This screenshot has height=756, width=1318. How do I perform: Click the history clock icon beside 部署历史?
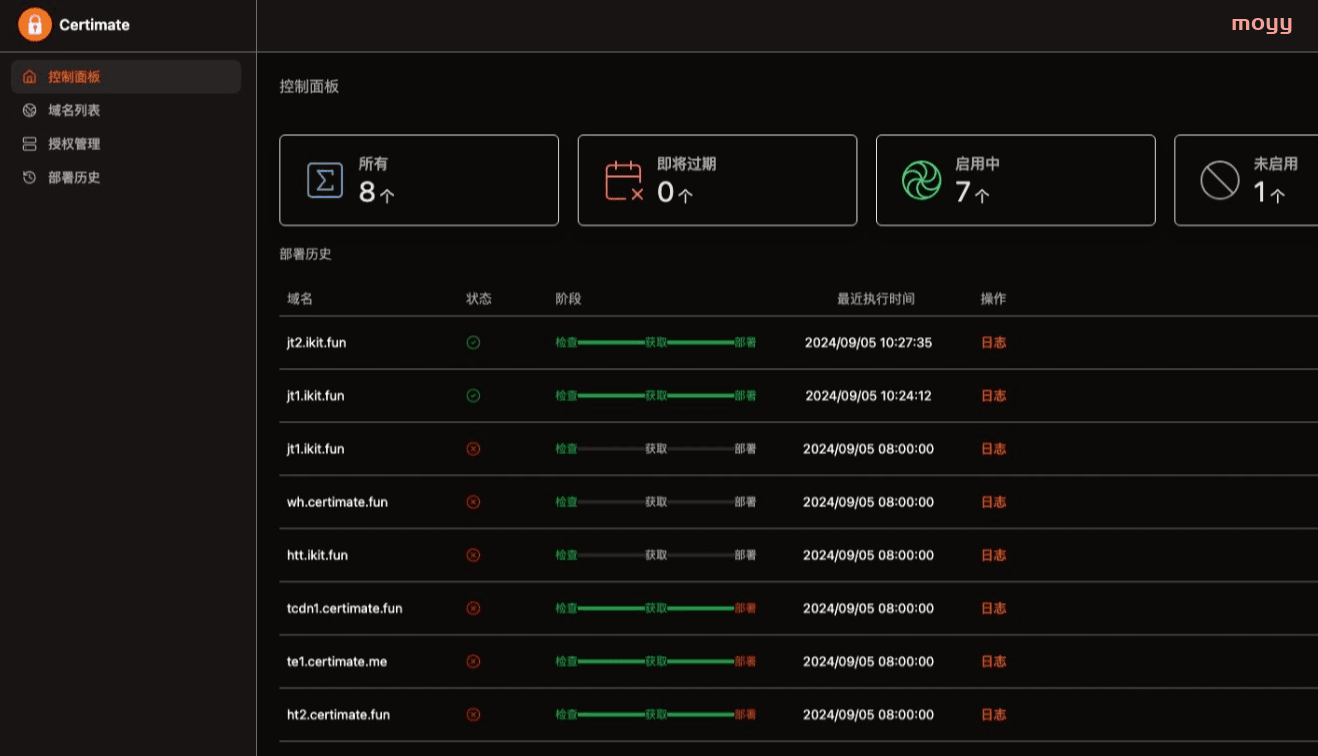[x=30, y=178]
